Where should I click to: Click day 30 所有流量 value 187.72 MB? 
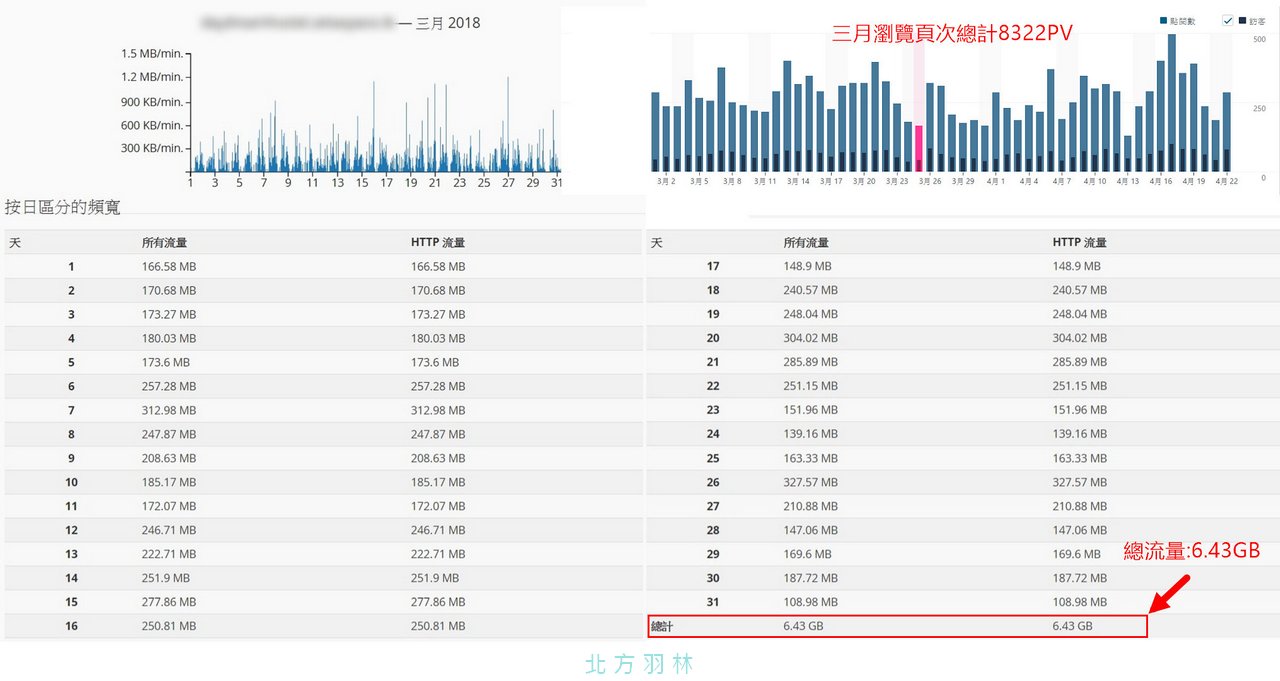[x=811, y=578]
